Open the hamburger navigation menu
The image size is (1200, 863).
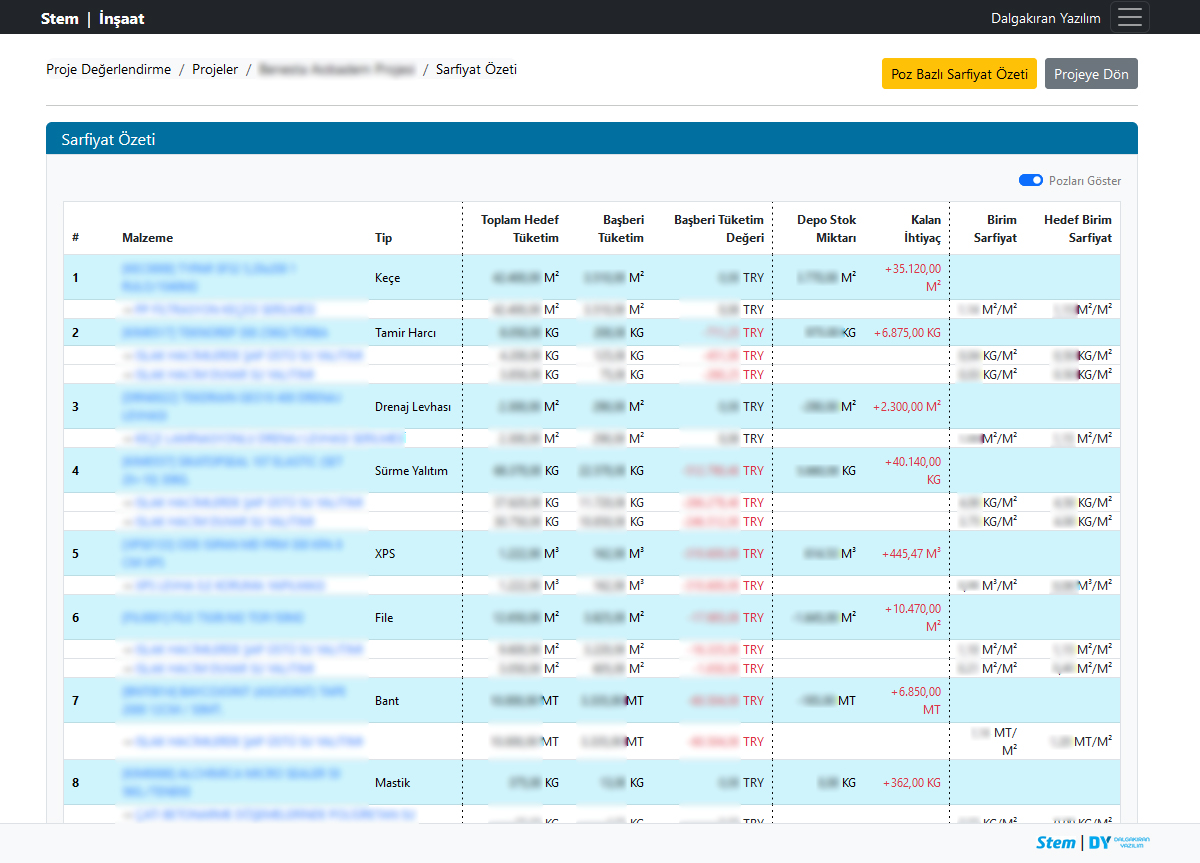[x=1129, y=17]
